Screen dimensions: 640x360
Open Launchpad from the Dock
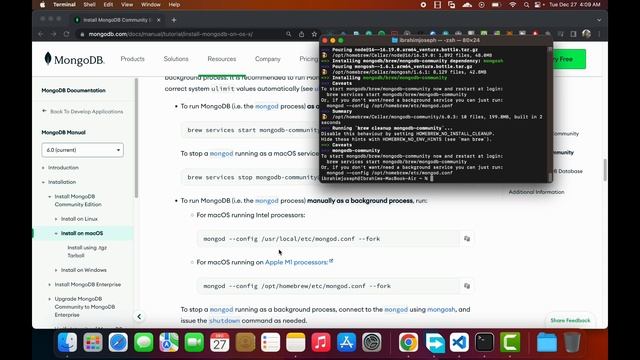93,342
